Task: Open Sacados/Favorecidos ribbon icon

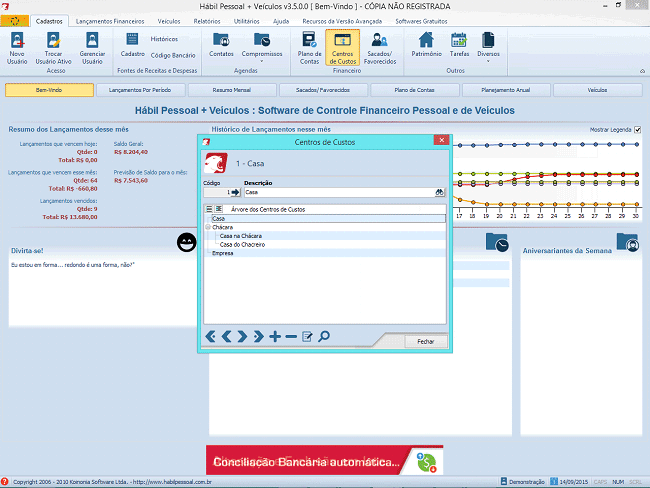Action: tap(380, 48)
